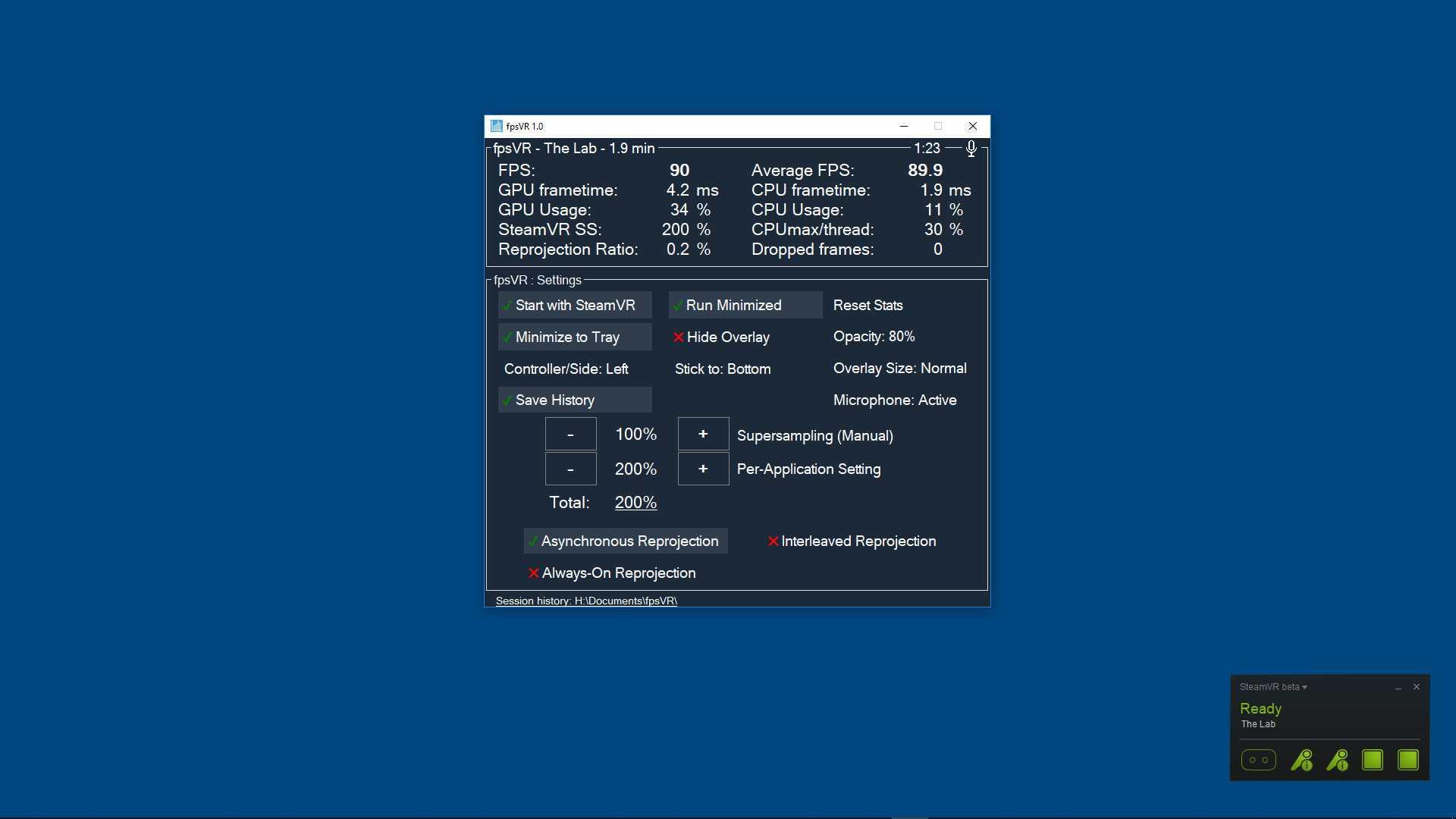Toggle the Microphone: Active setting
Viewport: 1456px width, 819px height.
pos(895,400)
